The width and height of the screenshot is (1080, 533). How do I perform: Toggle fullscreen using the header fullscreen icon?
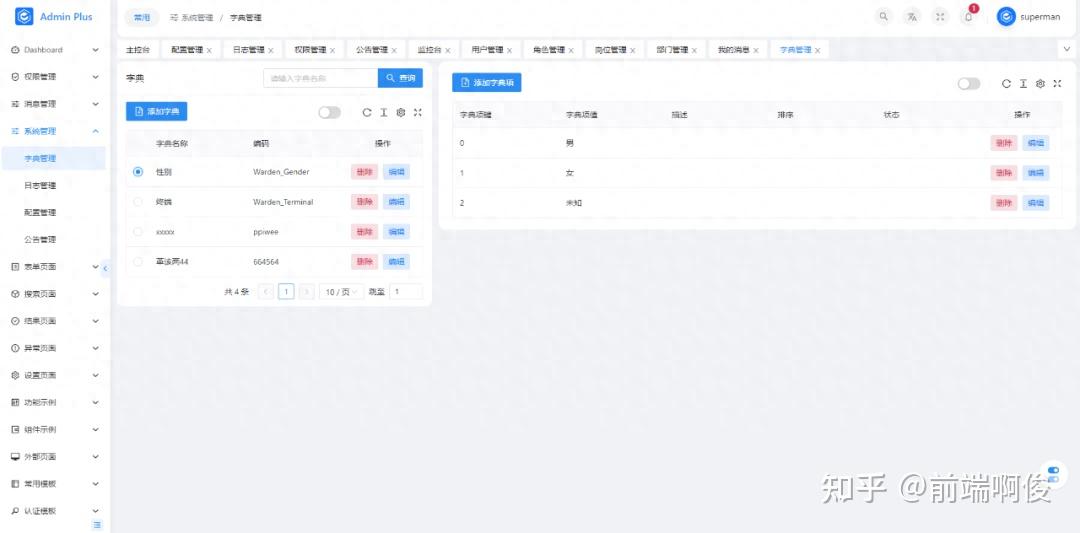(x=940, y=17)
